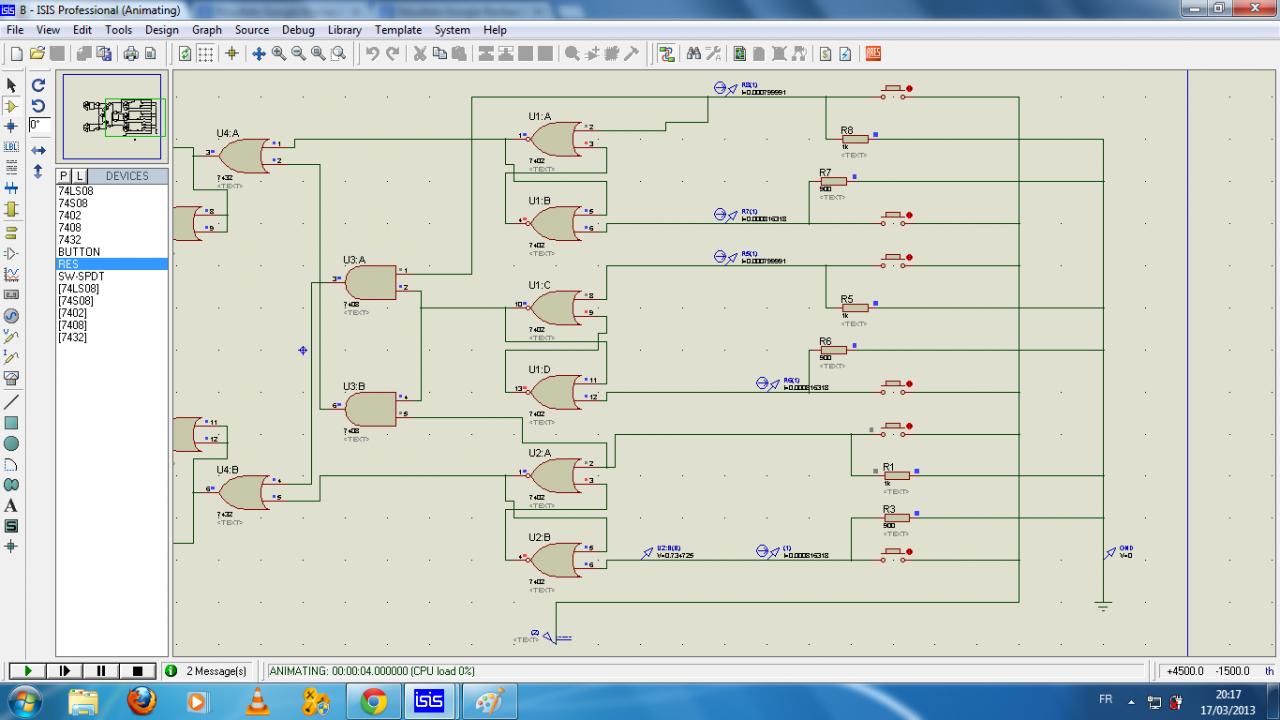The height and width of the screenshot is (720, 1280).
Task: Select the Graph Mode tool
Action: pos(12,274)
